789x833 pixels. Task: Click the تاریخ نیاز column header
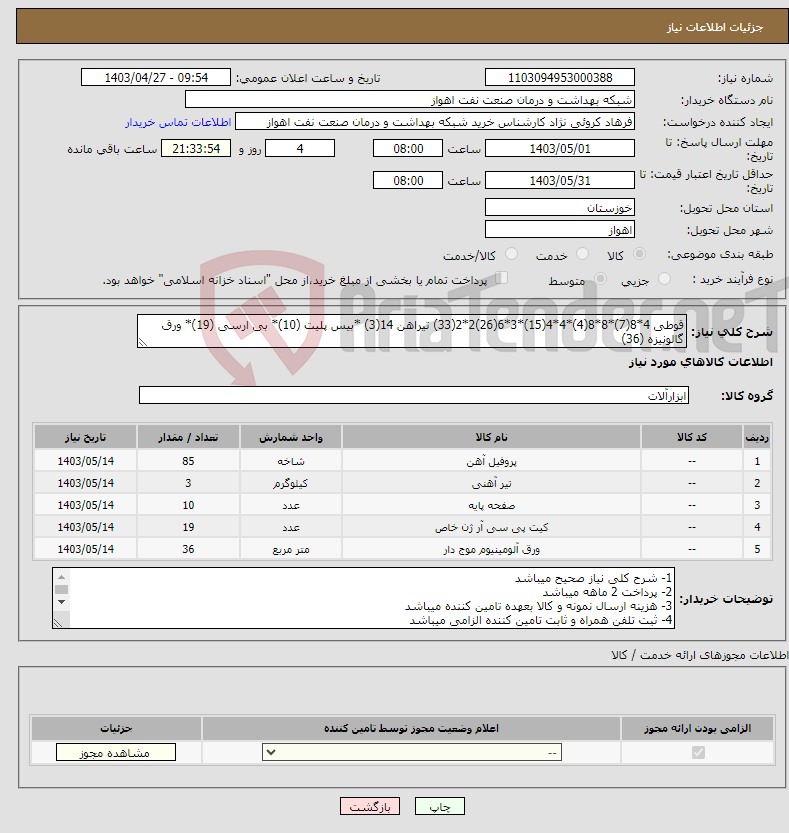point(86,437)
